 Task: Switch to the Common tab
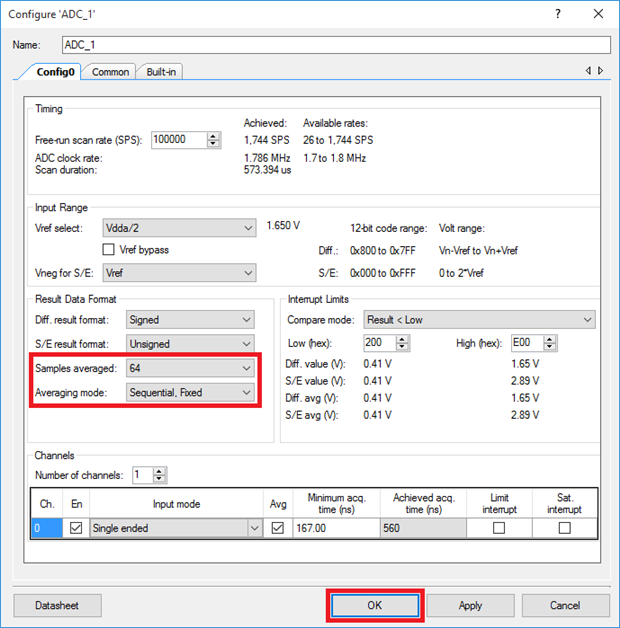tap(111, 72)
